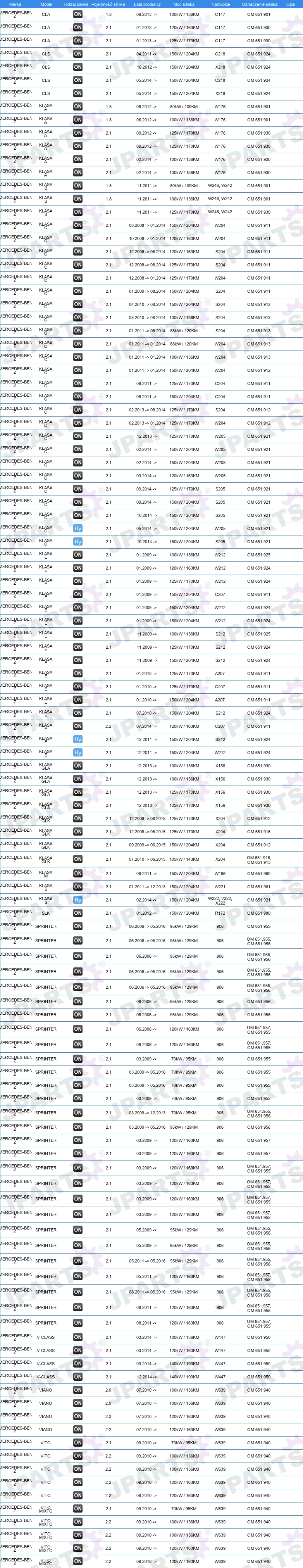Click ON icon for V-Class 100kW / 136KM

point(78,1337)
